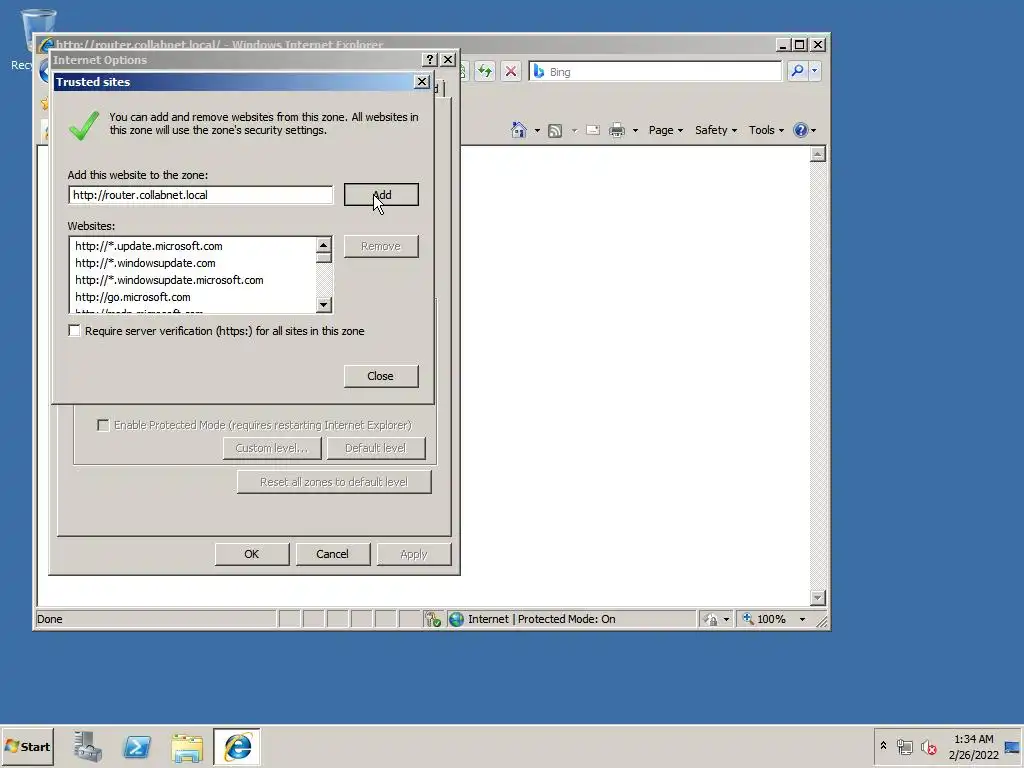Select http://*.update.microsoft.com in Websites list
The height and width of the screenshot is (768, 1024).
pyautogui.click(x=149, y=246)
